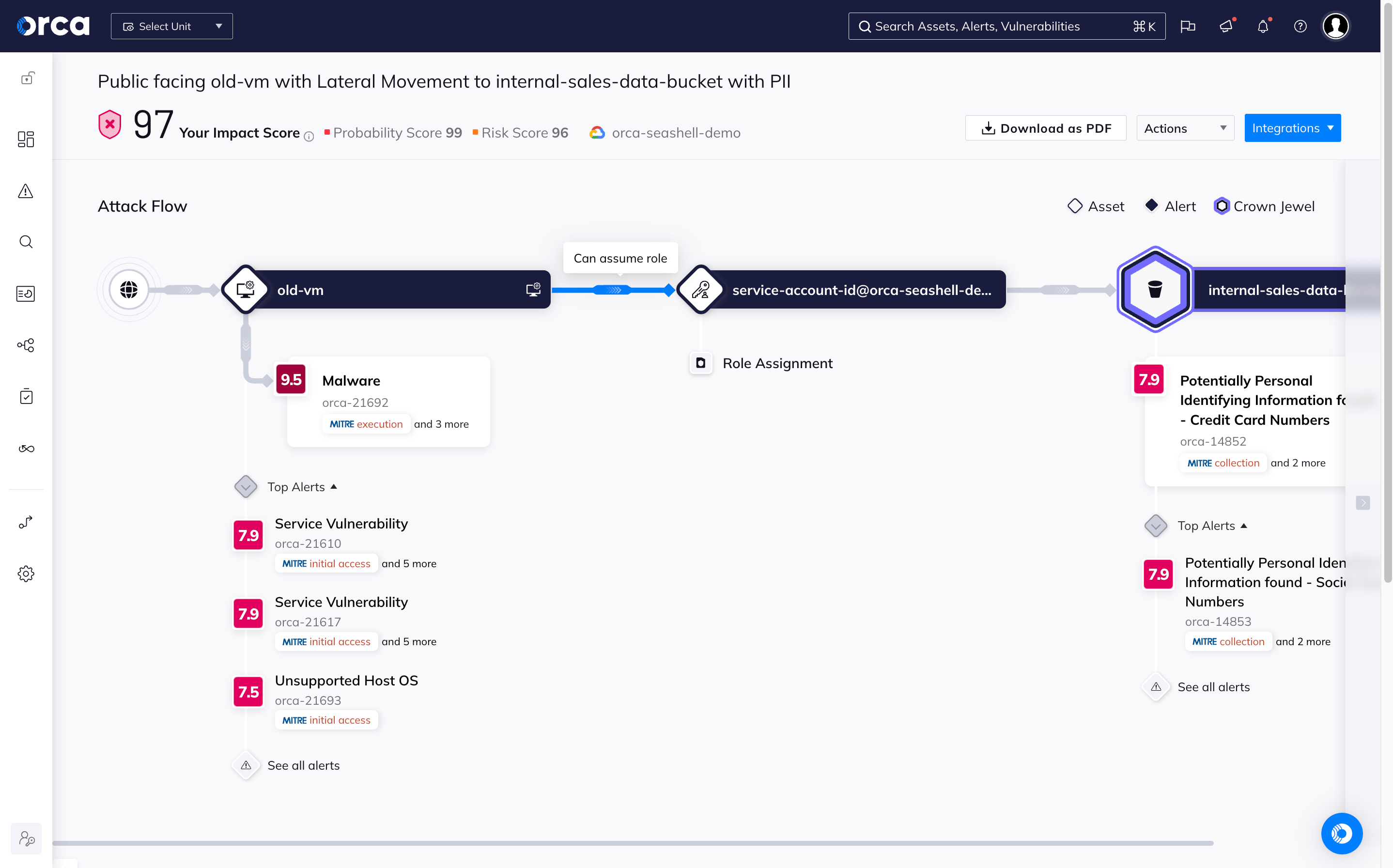Click the Download as PDF button
Image resolution: width=1393 pixels, height=868 pixels.
pos(1045,127)
